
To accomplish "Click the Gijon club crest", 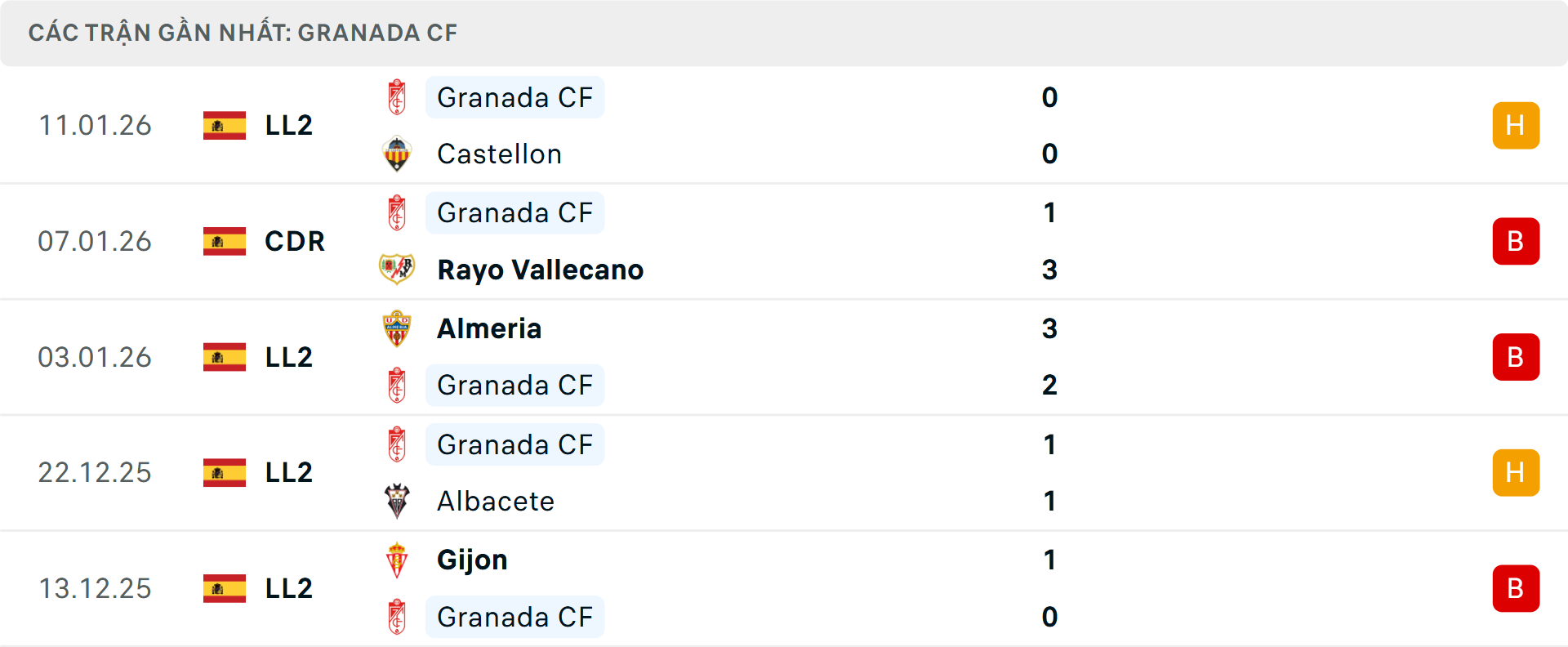I will click(x=397, y=560).
